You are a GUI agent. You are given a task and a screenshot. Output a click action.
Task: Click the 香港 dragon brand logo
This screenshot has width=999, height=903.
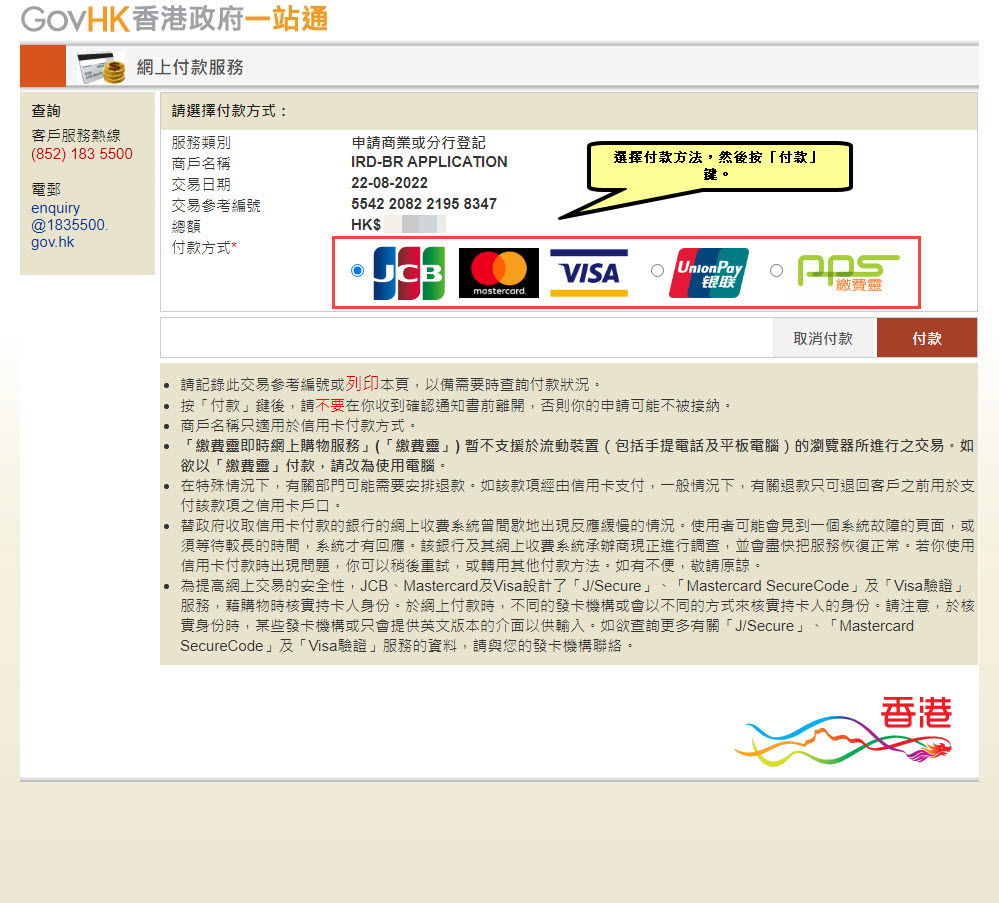click(x=843, y=730)
